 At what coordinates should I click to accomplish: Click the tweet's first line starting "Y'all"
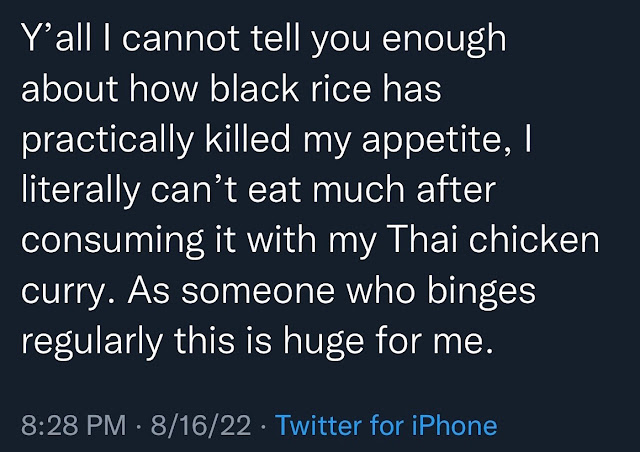264,42
